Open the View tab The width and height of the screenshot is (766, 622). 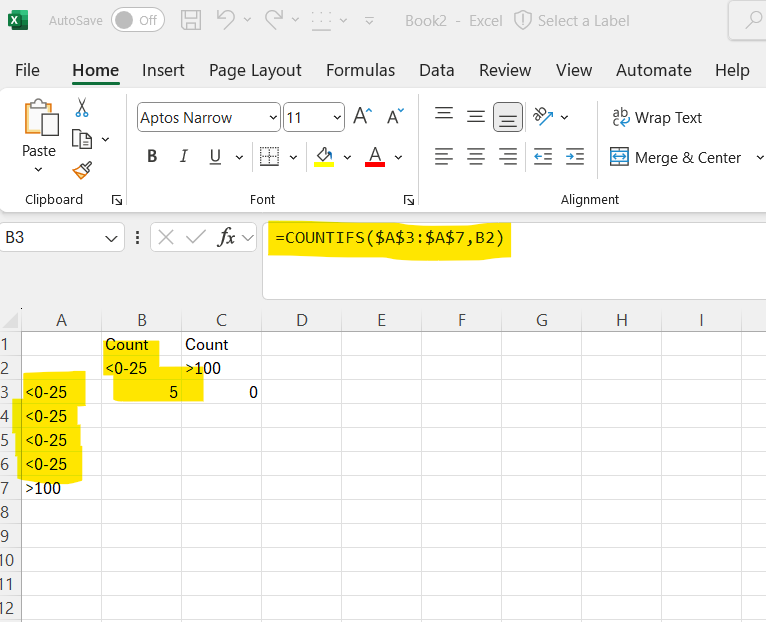click(x=574, y=70)
